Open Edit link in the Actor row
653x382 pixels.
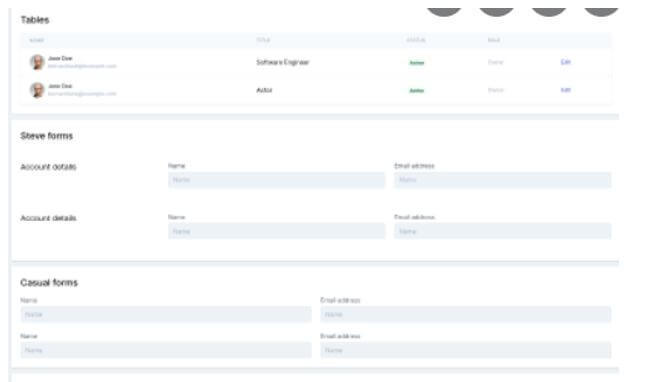(565, 90)
